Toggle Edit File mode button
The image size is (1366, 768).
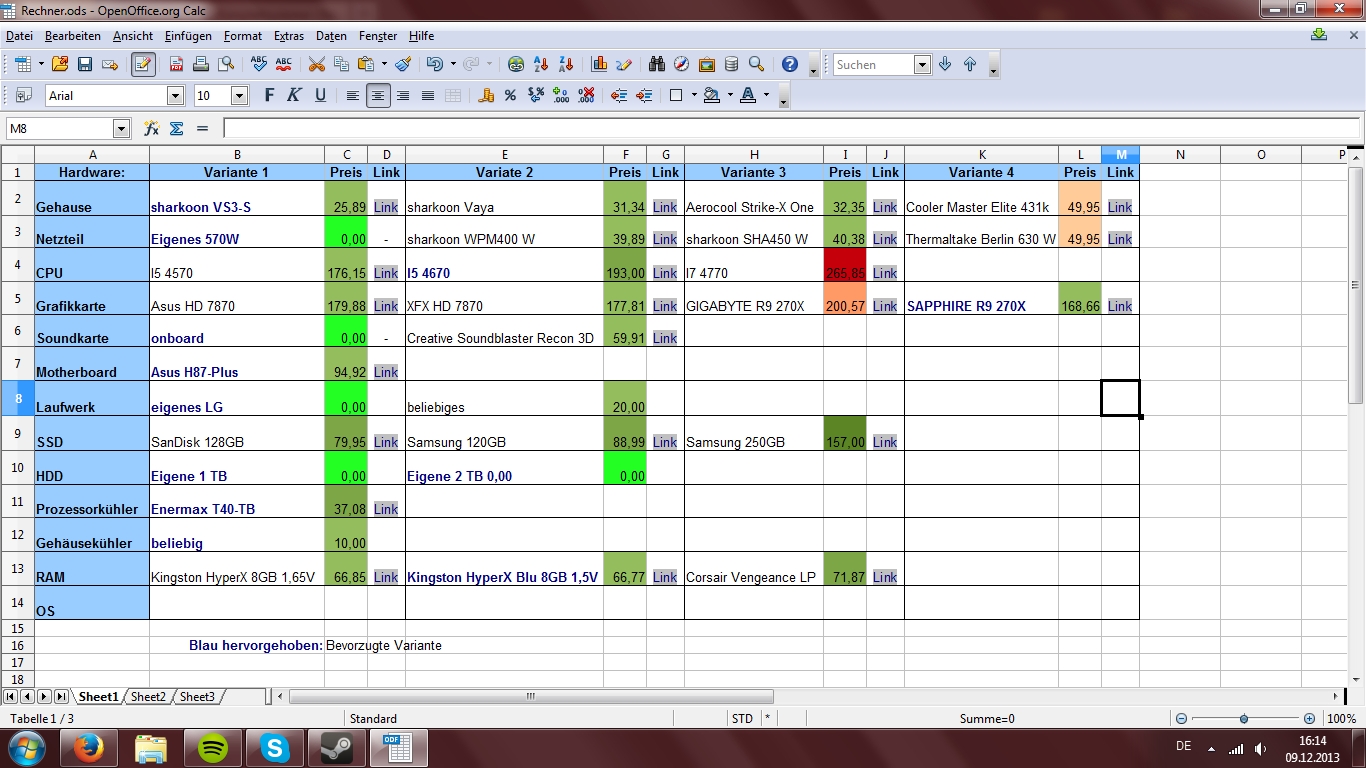143,64
